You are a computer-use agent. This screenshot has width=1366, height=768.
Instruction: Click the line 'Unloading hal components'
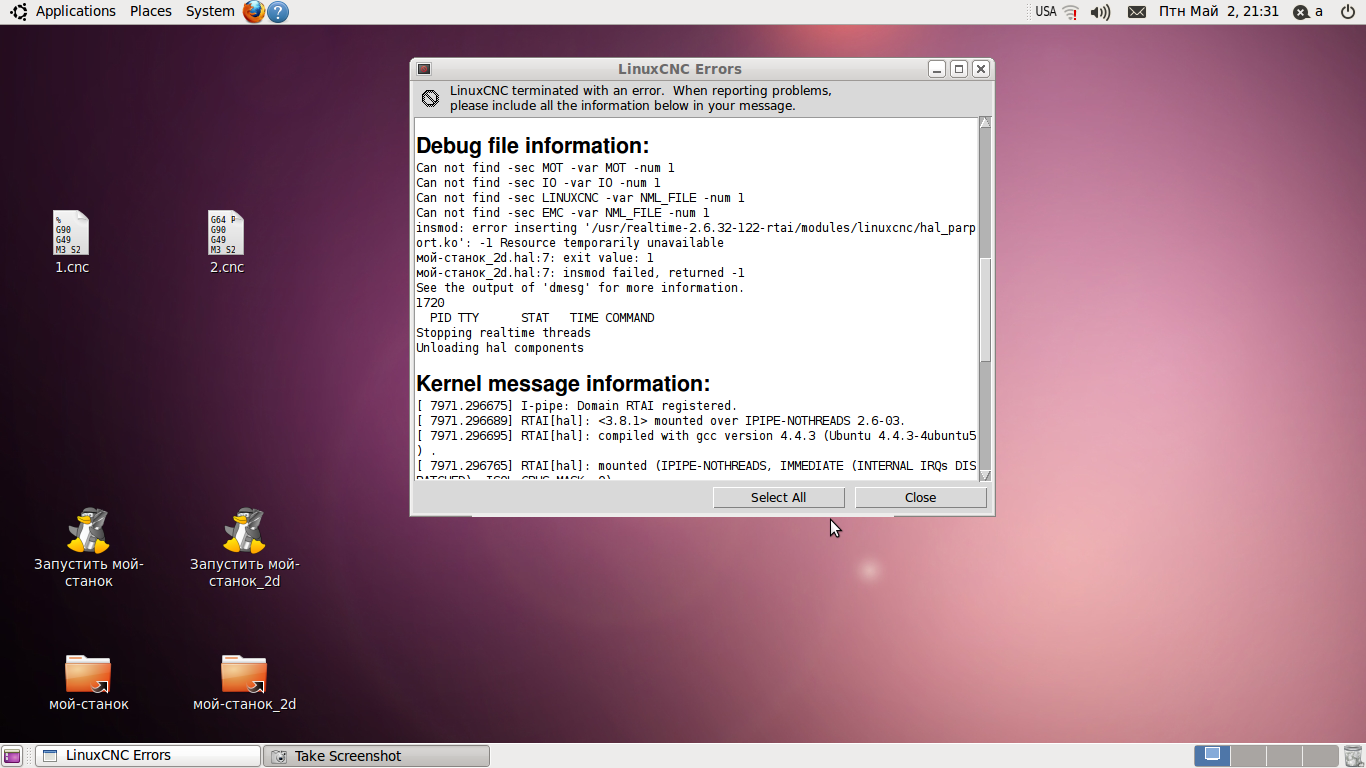click(x=500, y=348)
